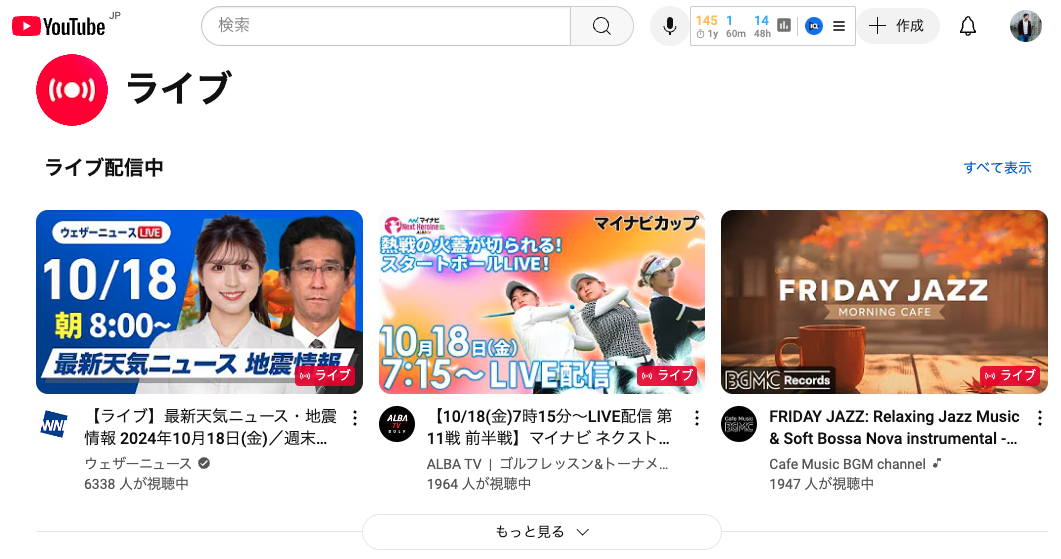The height and width of the screenshot is (559, 1061).
Task: Open the すべて表示 link
Action: point(997,167)
